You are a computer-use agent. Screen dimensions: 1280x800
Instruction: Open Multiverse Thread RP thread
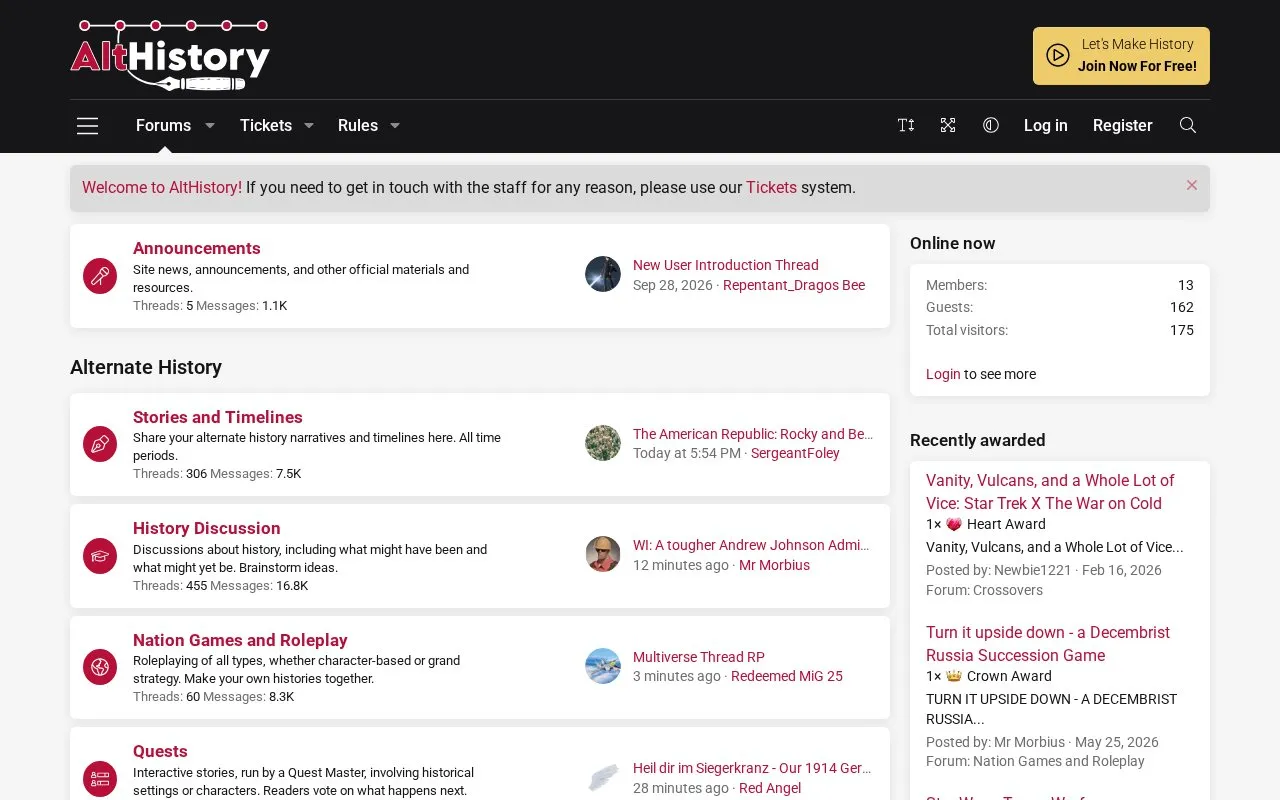[699, 657]
